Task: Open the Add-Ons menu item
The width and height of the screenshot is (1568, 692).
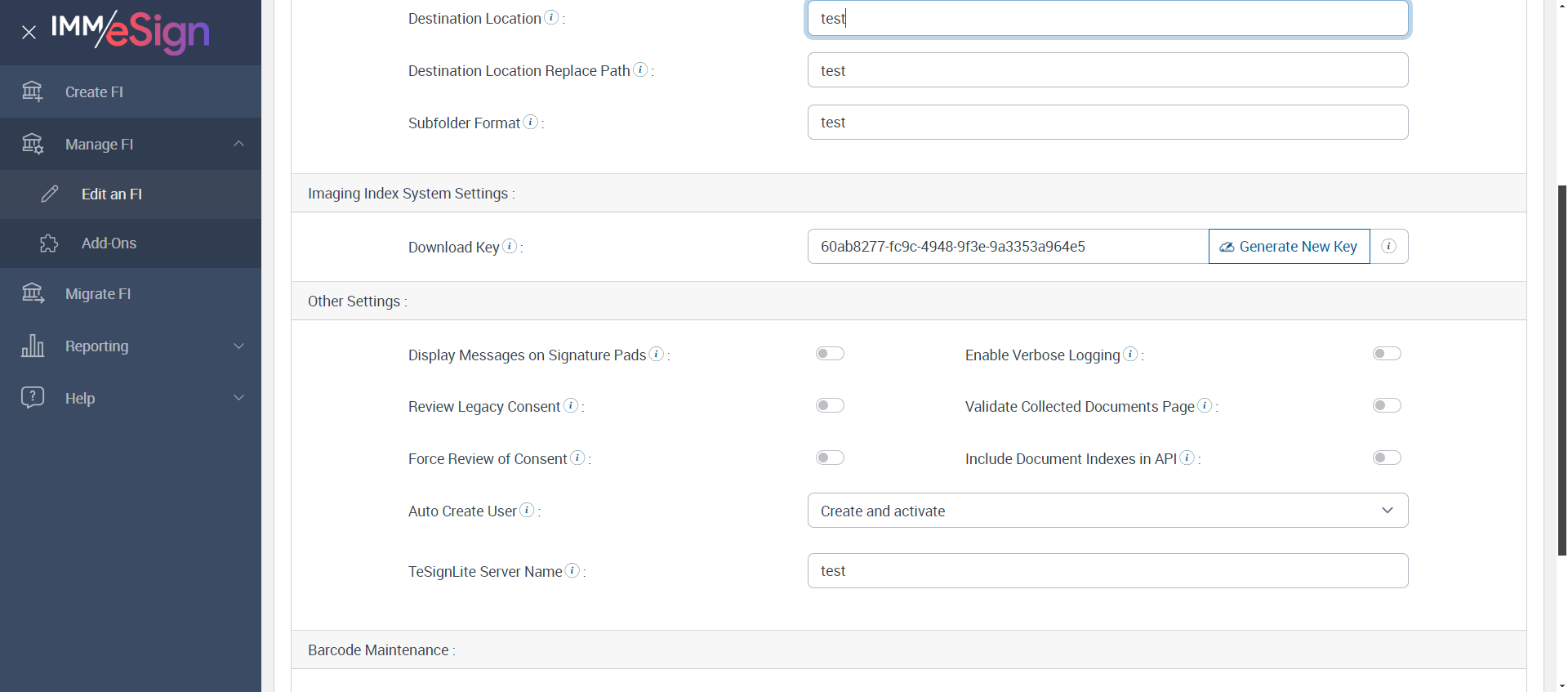Action: pyautogui.click(x=109, y=243)
